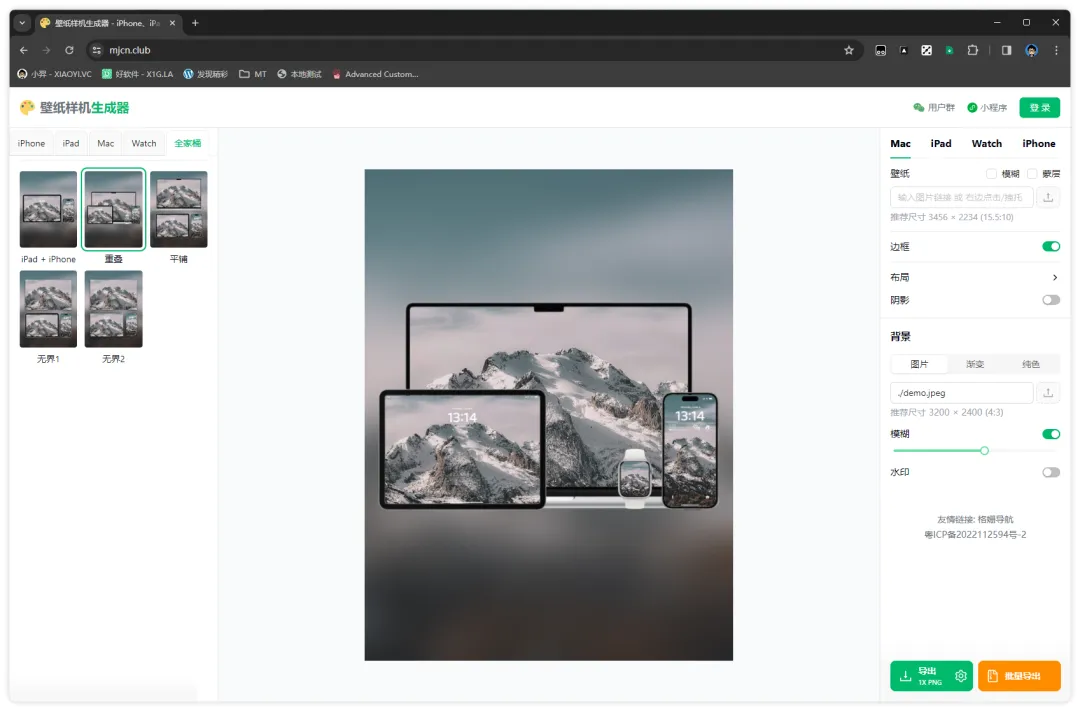Open the 小程序 mini program link

pyautogui.click(x=987, y=107)
